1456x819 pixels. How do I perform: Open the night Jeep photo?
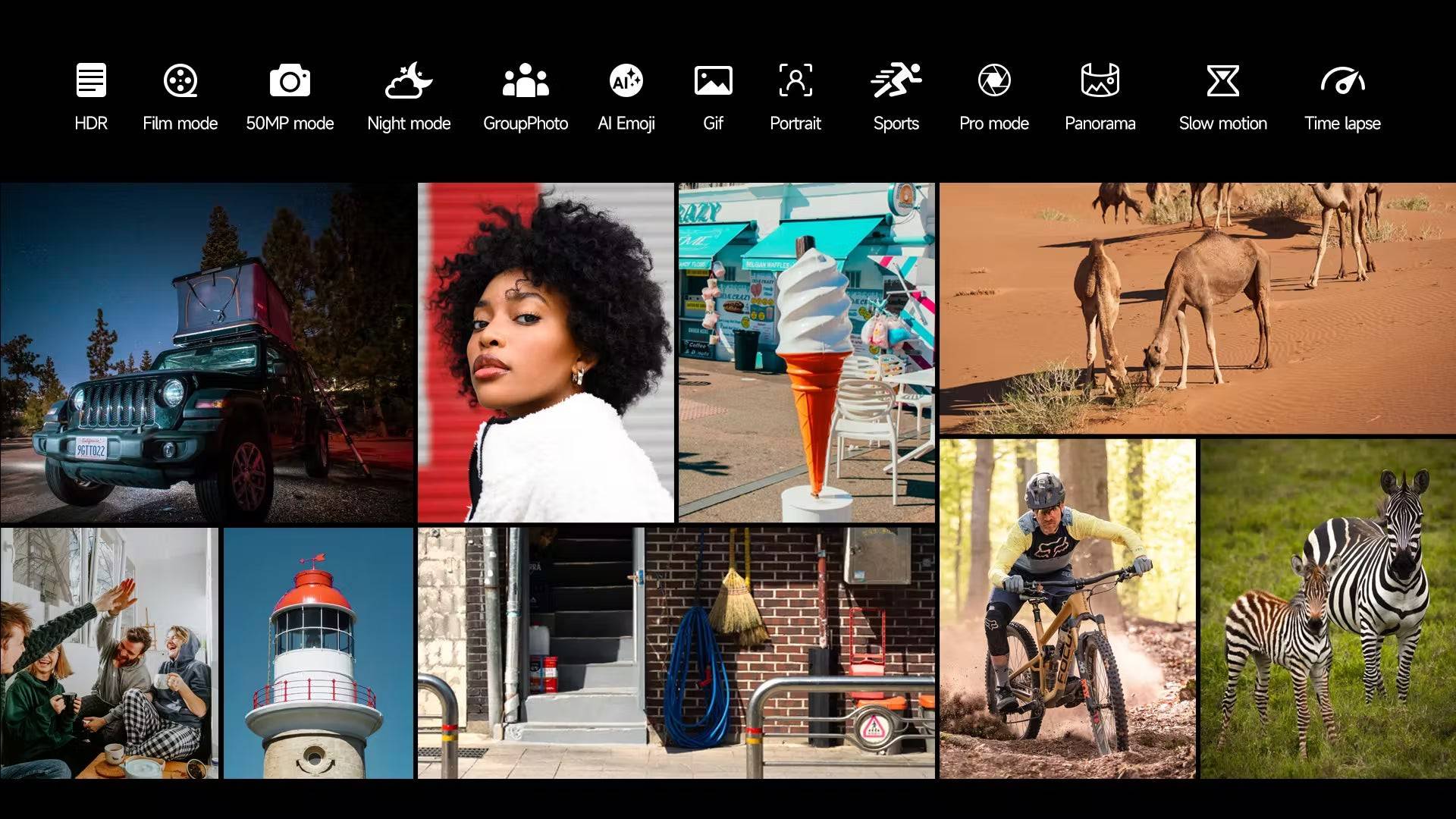206,353
